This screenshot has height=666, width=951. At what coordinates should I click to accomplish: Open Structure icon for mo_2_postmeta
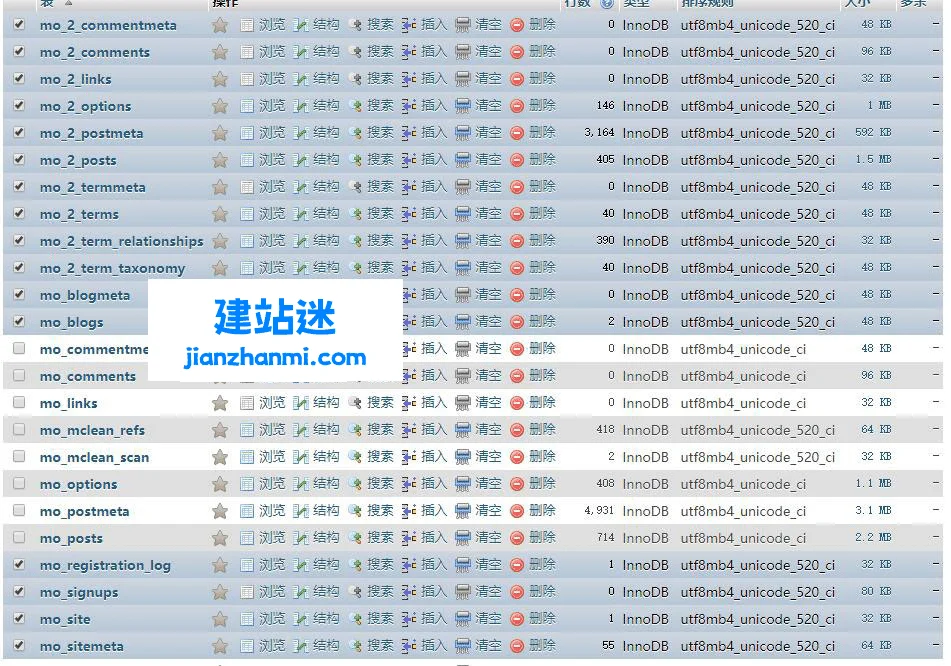pyautogui.click(x=302, y=133)
